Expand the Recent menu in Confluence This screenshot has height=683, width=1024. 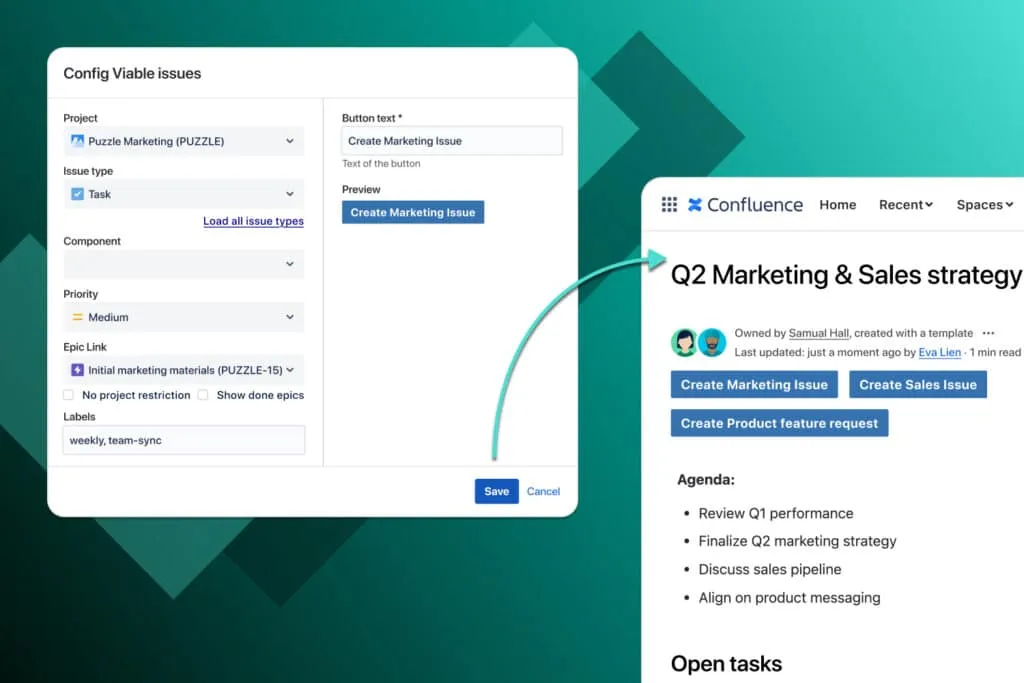pos(906,204)
